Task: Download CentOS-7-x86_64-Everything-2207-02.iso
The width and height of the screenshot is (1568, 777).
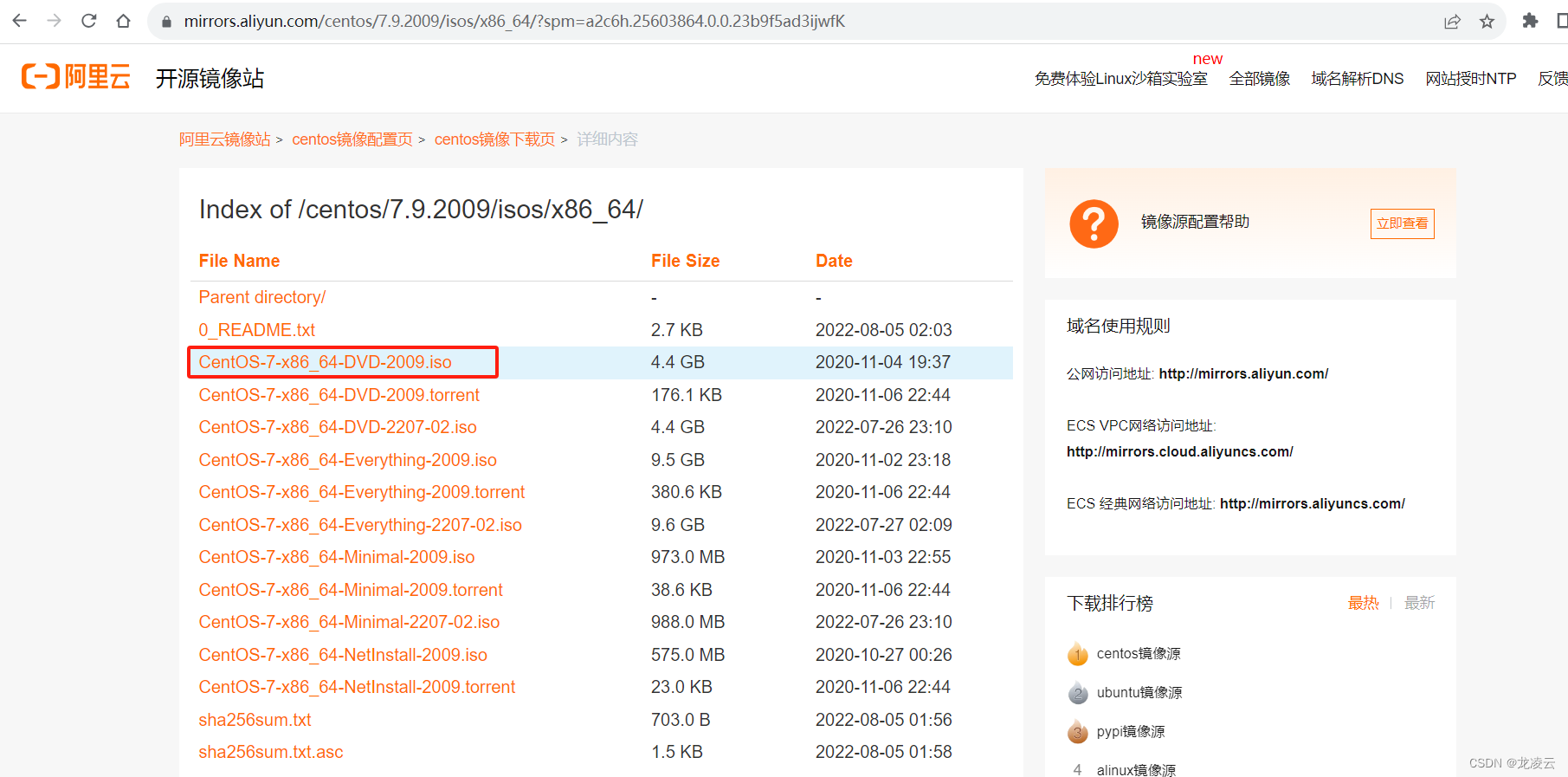Action: (360, 525)
